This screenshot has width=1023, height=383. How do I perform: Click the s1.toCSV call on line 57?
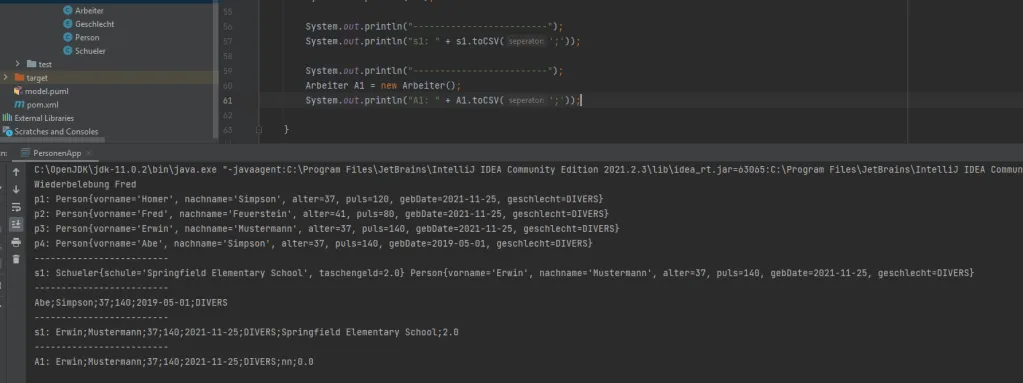(x=480, y=41)
